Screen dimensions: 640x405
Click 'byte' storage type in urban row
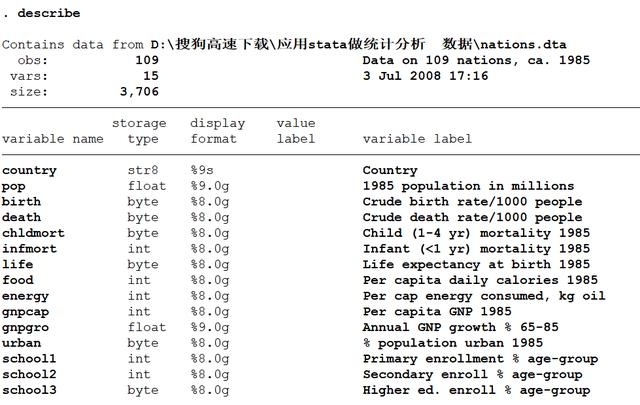143,343
